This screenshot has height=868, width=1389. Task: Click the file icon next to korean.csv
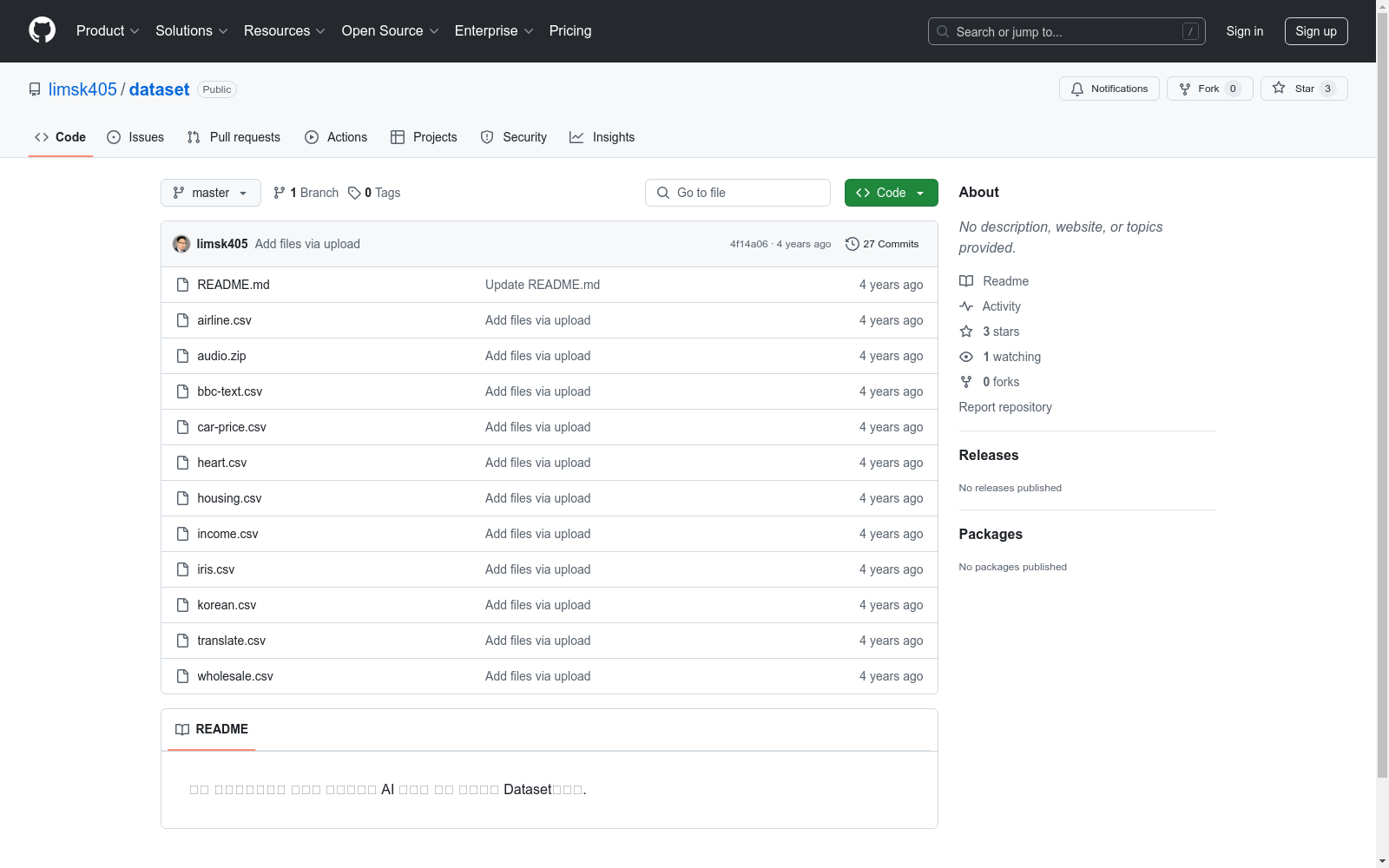tap(182, 605)
